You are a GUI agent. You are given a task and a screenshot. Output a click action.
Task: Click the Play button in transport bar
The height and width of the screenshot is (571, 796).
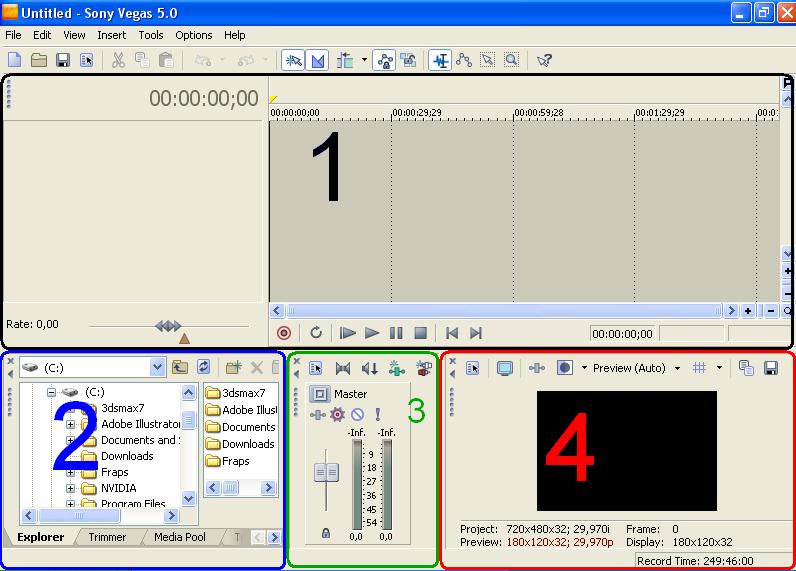[372, 333]
